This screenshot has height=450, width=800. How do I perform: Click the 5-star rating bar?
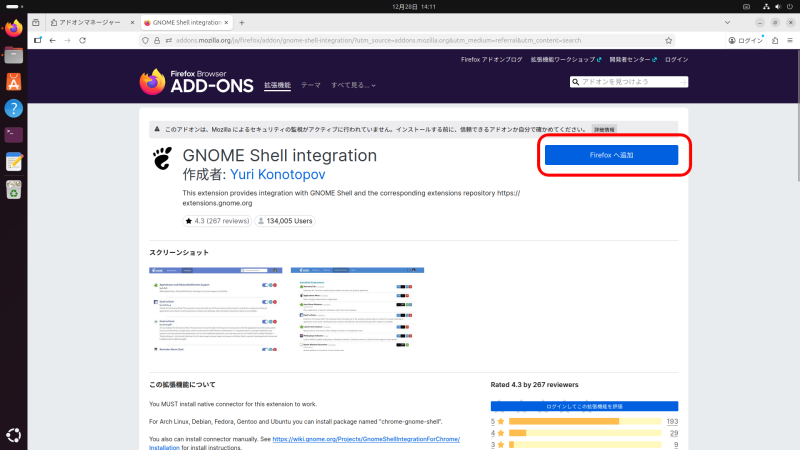585,421
